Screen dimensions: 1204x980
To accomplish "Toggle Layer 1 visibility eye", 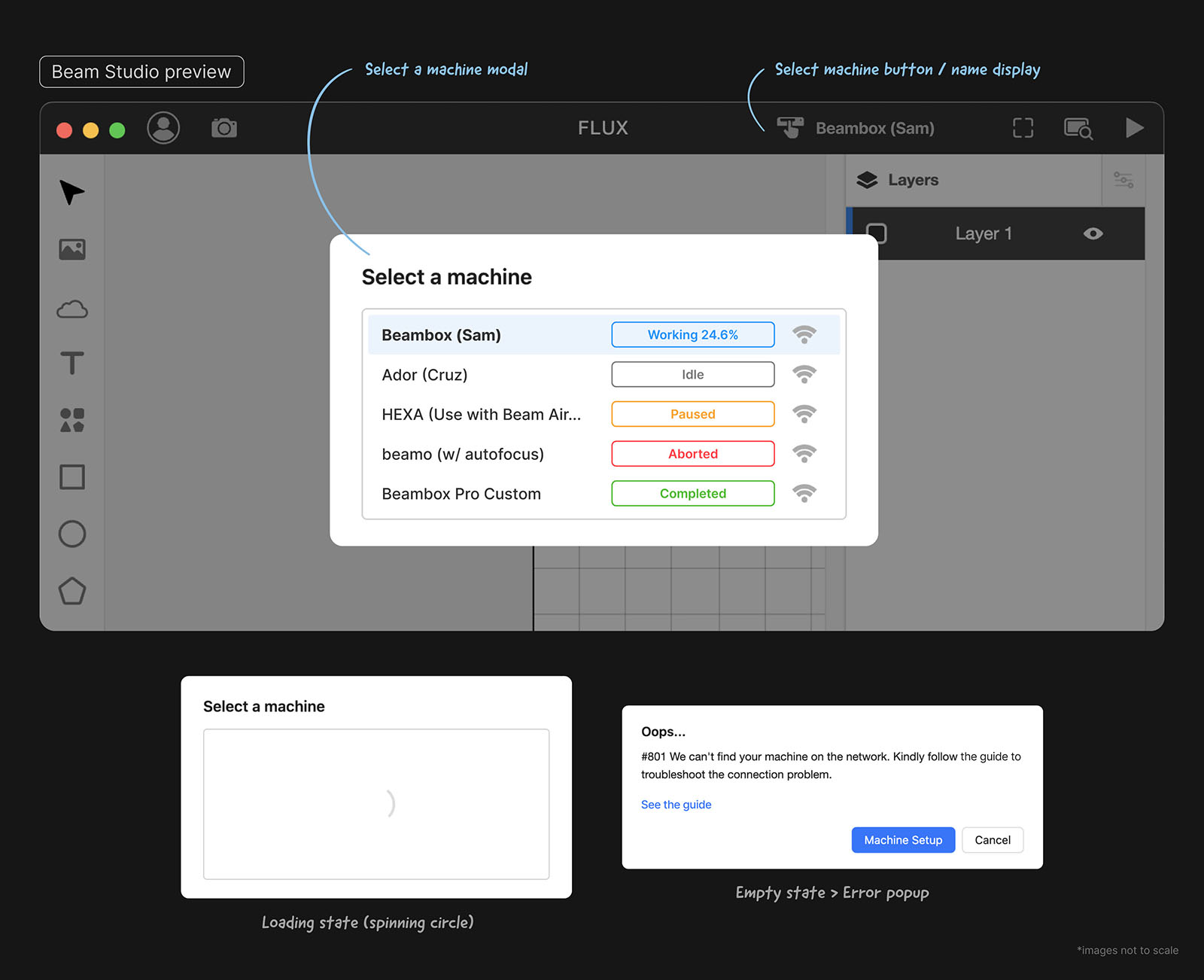I will 1093,234.
